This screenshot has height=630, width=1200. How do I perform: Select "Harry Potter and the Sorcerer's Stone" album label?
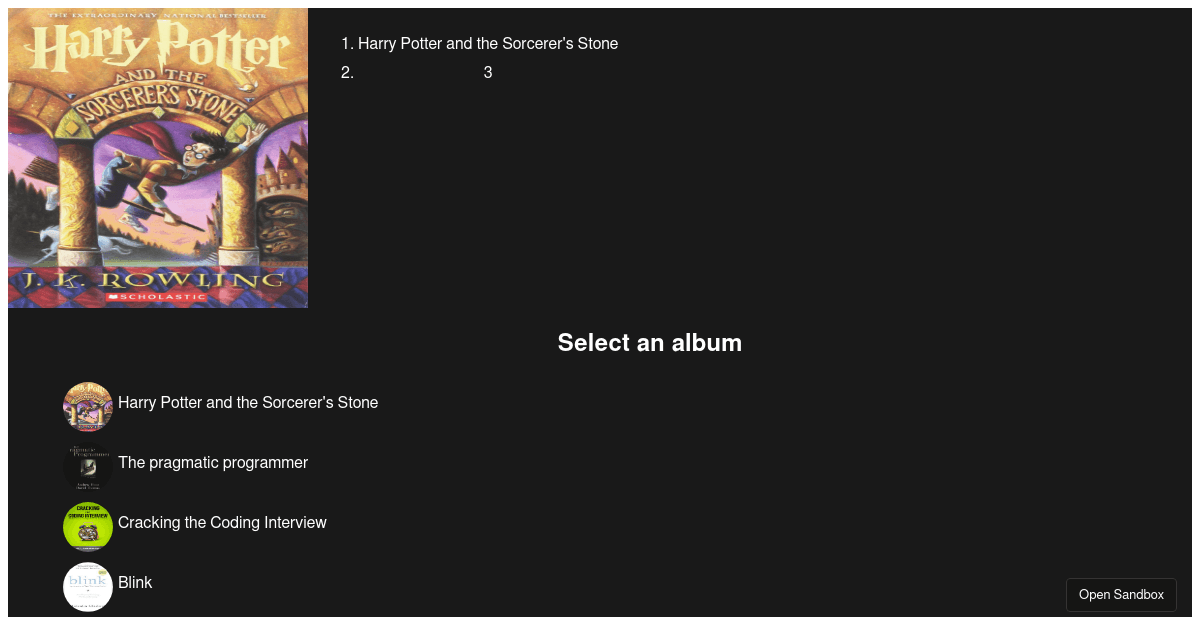coord(248,403)
